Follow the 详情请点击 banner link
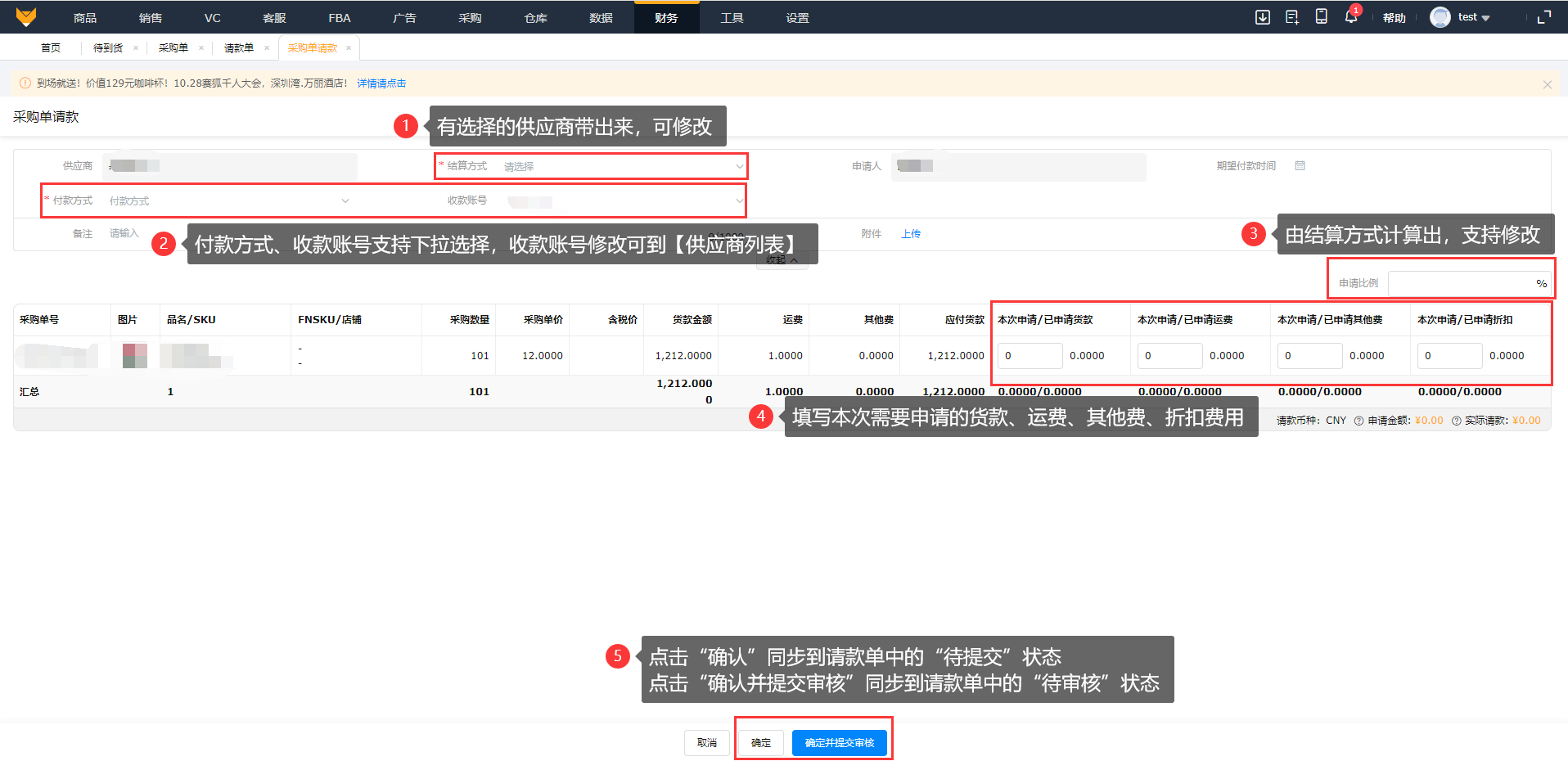Image resolution: width=1568 pixels, height=761 pixels. (381, 83)
